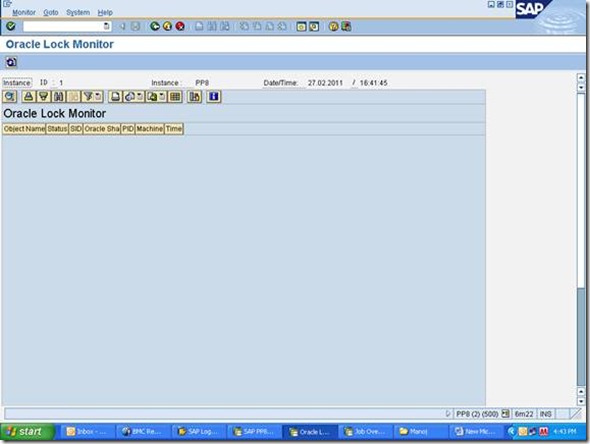Click the Generate shortcut icon
This screenshot has height=444, width=590.
(x=314, y=27)
